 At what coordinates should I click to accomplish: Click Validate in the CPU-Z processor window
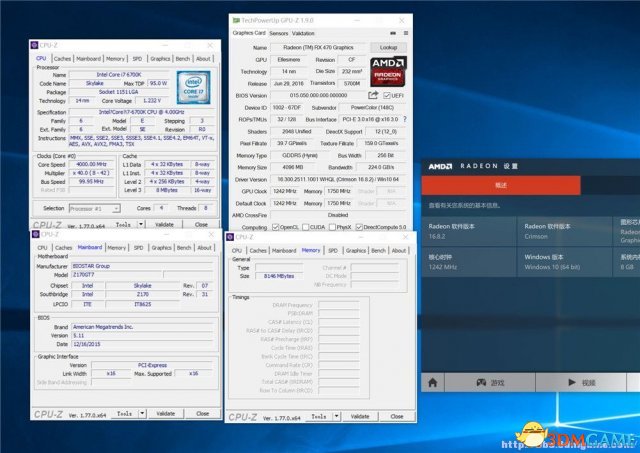tap(164, 224)
